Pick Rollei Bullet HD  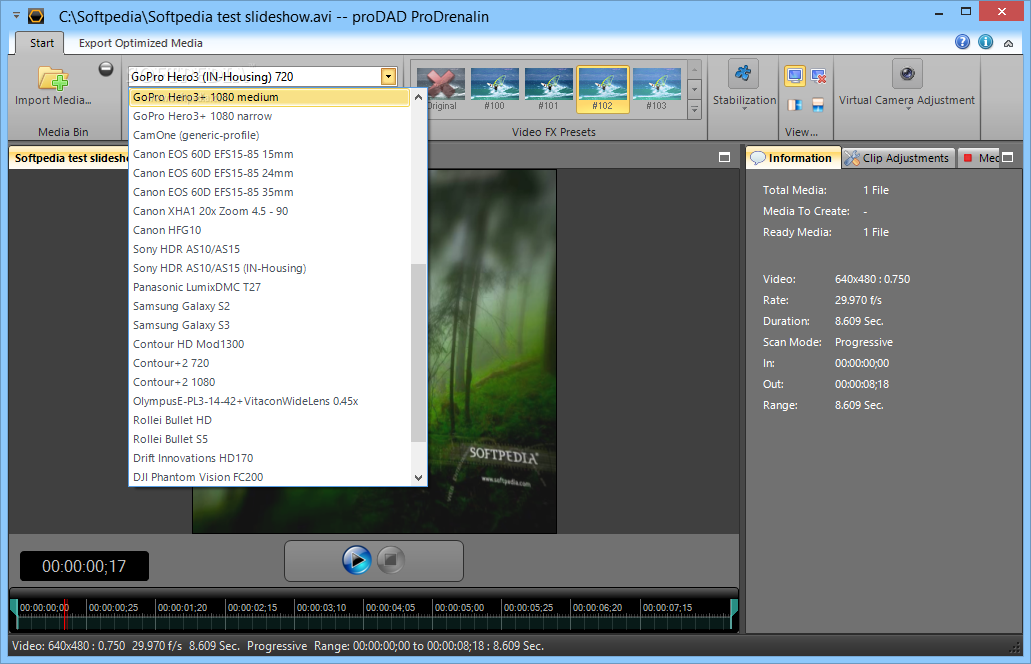(269, 421)
